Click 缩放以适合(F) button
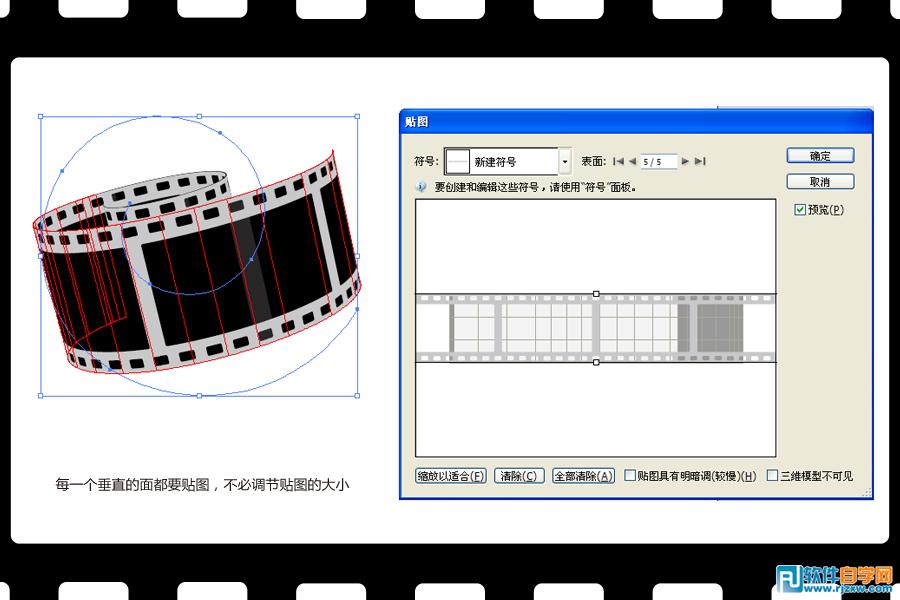900x600 pixels. [451, 476]
